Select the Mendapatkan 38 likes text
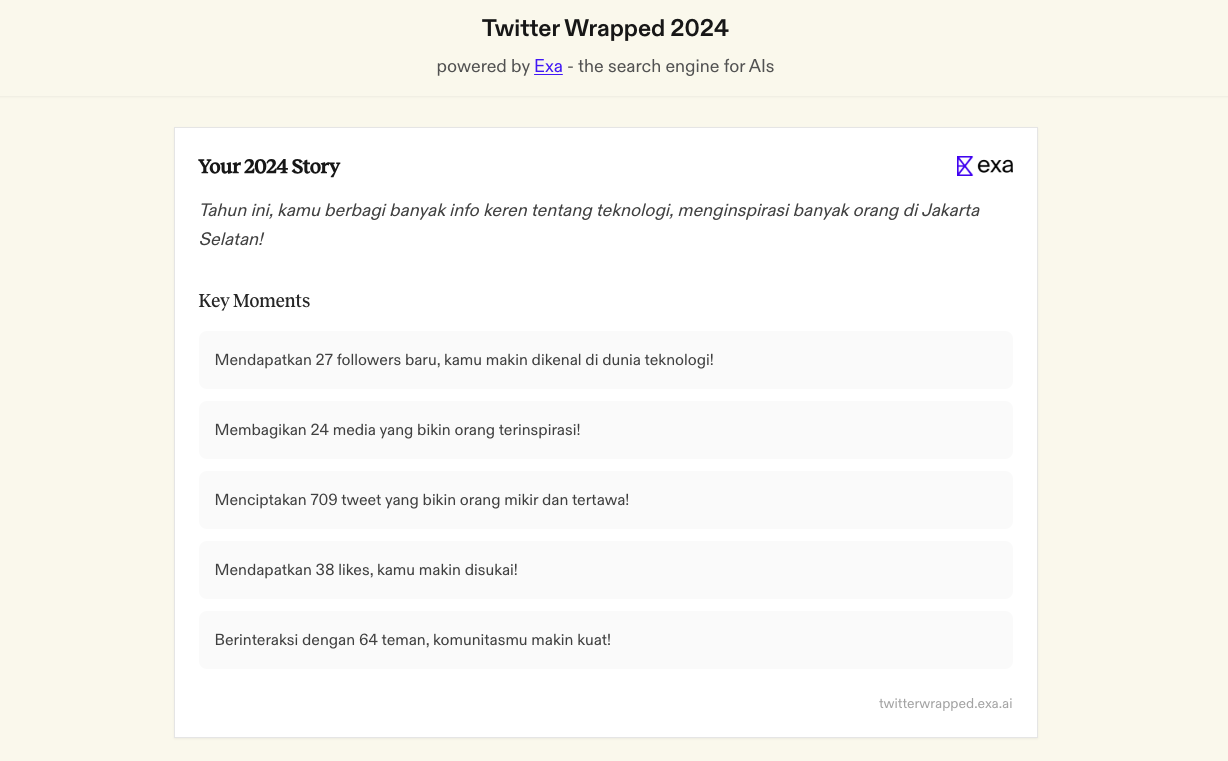The width and height of the screenshot is (1228, 761). 366,569
